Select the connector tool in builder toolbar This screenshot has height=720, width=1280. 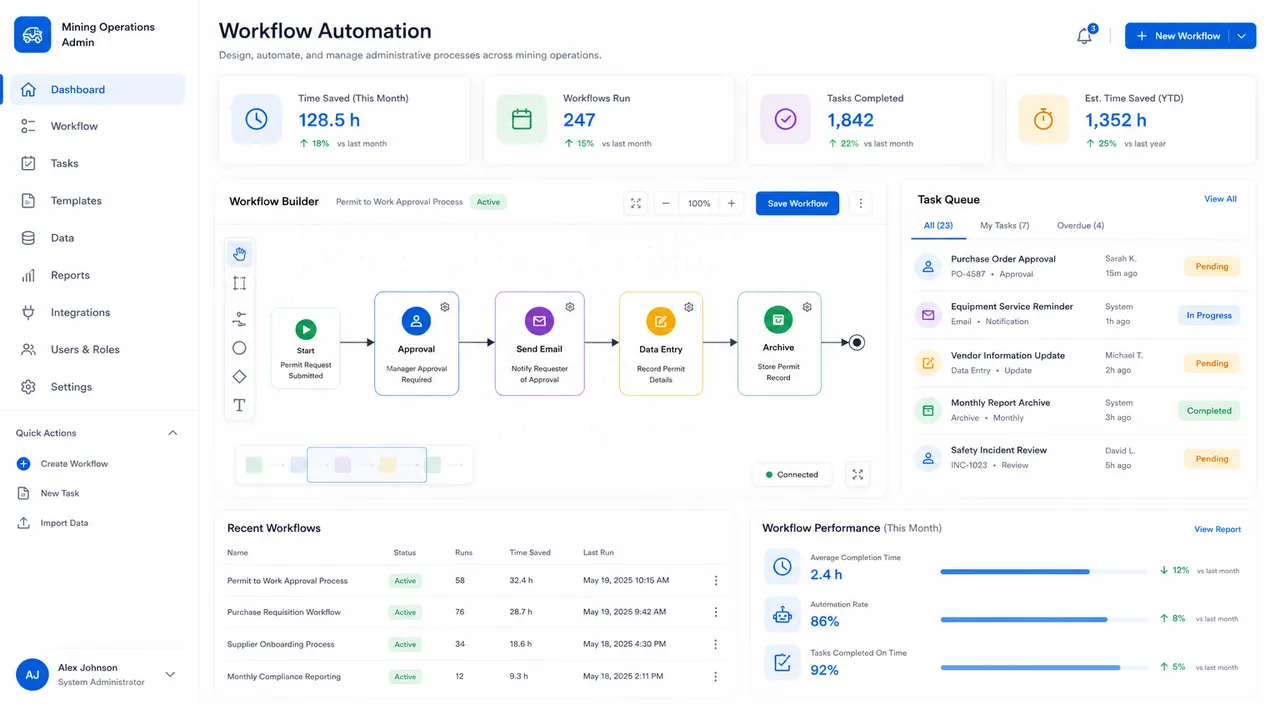[239, 320]
